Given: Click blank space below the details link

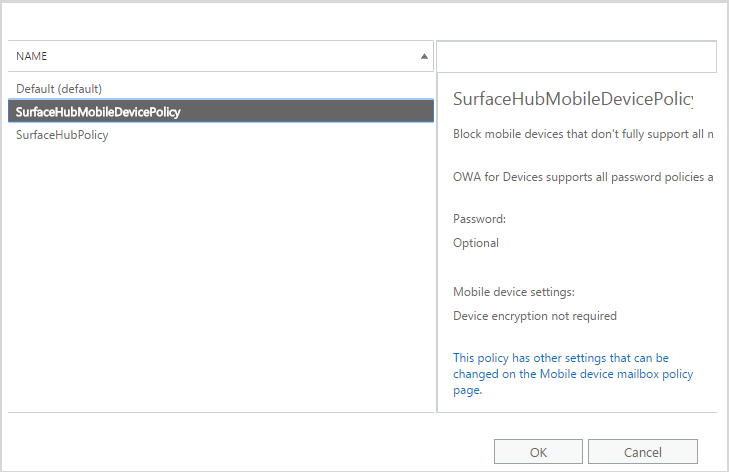Looking at the screenshot, I should click(x=580, y=404).
